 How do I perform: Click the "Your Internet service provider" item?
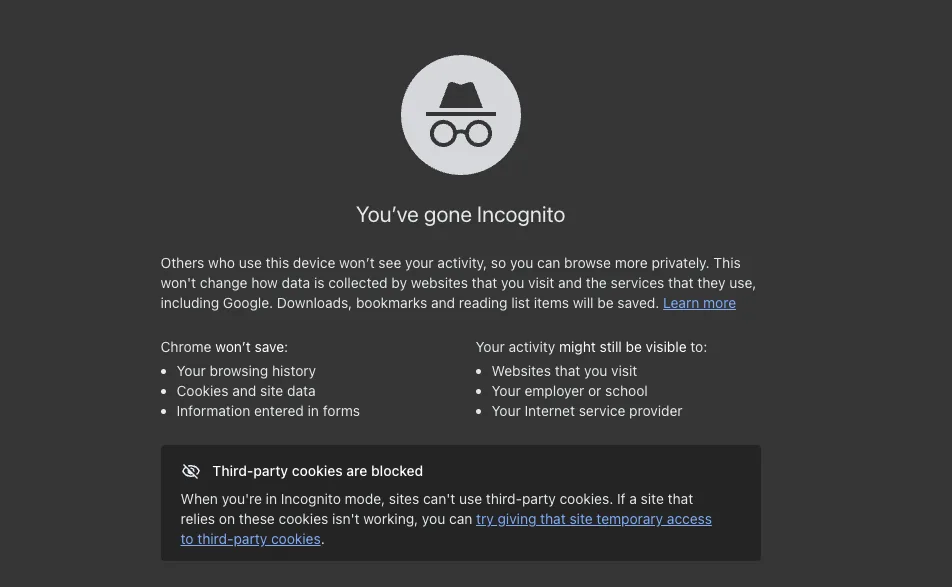pos(587,411)
